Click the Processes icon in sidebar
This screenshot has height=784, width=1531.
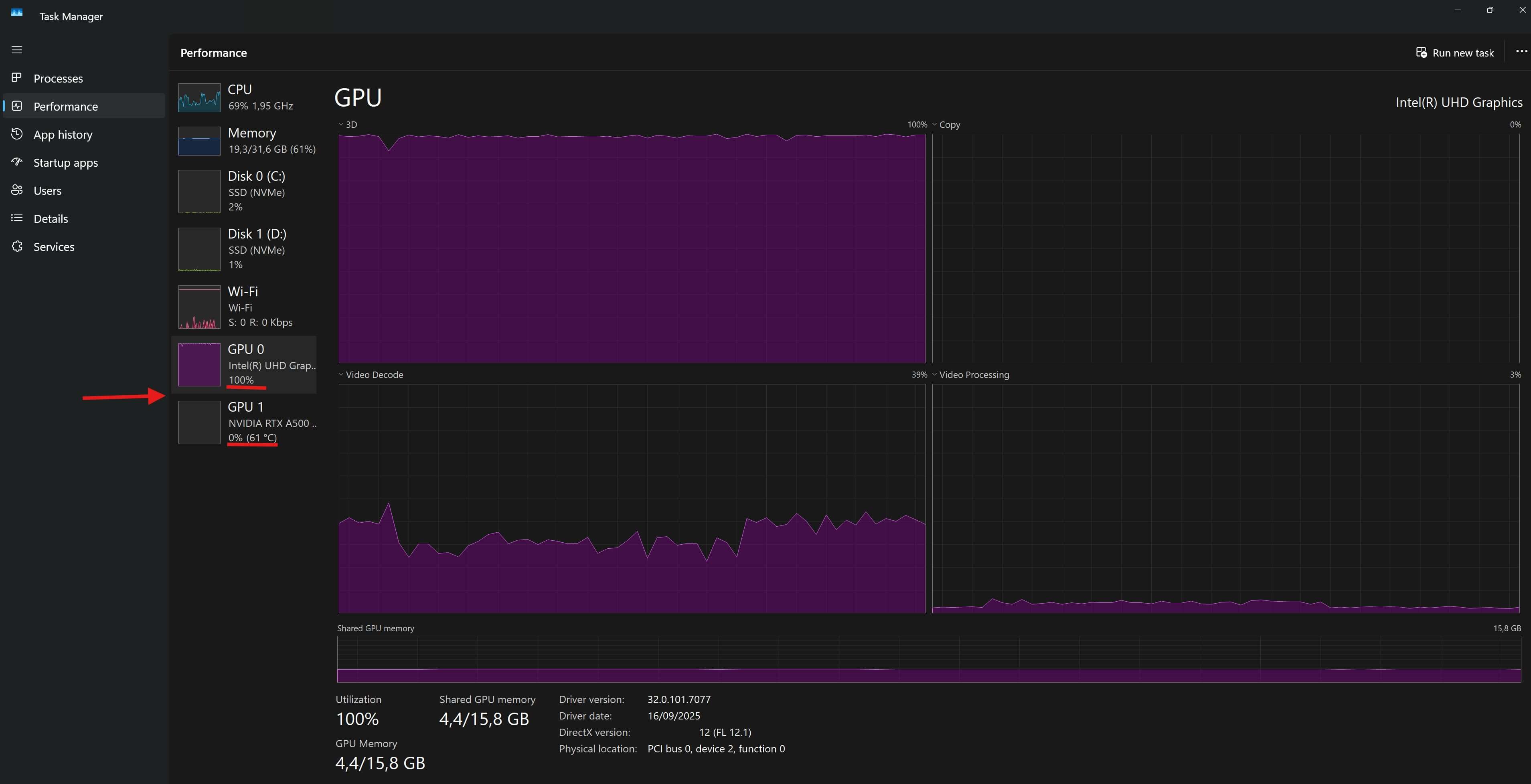(17, 78)
